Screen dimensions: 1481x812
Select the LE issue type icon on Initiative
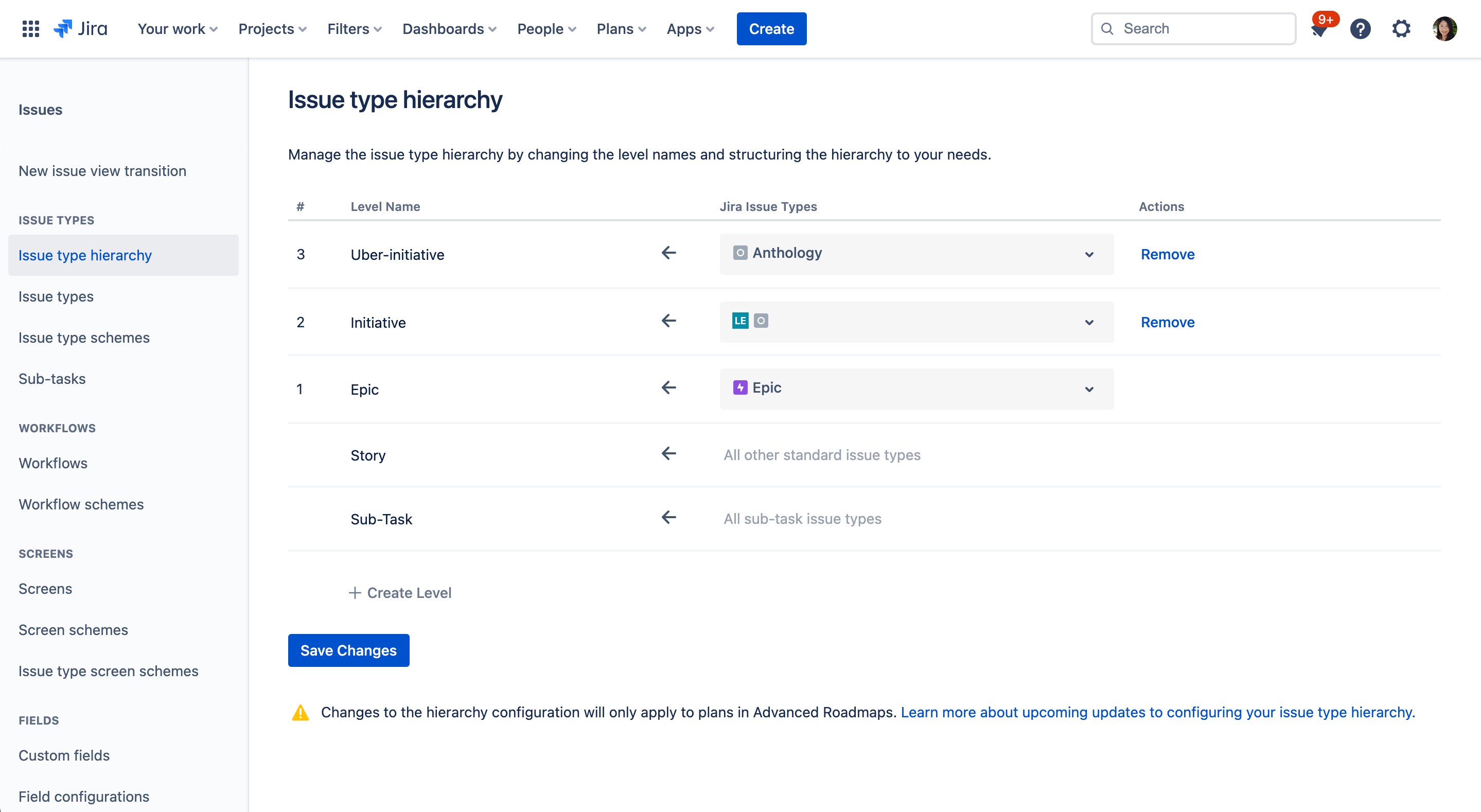(741, 320)
